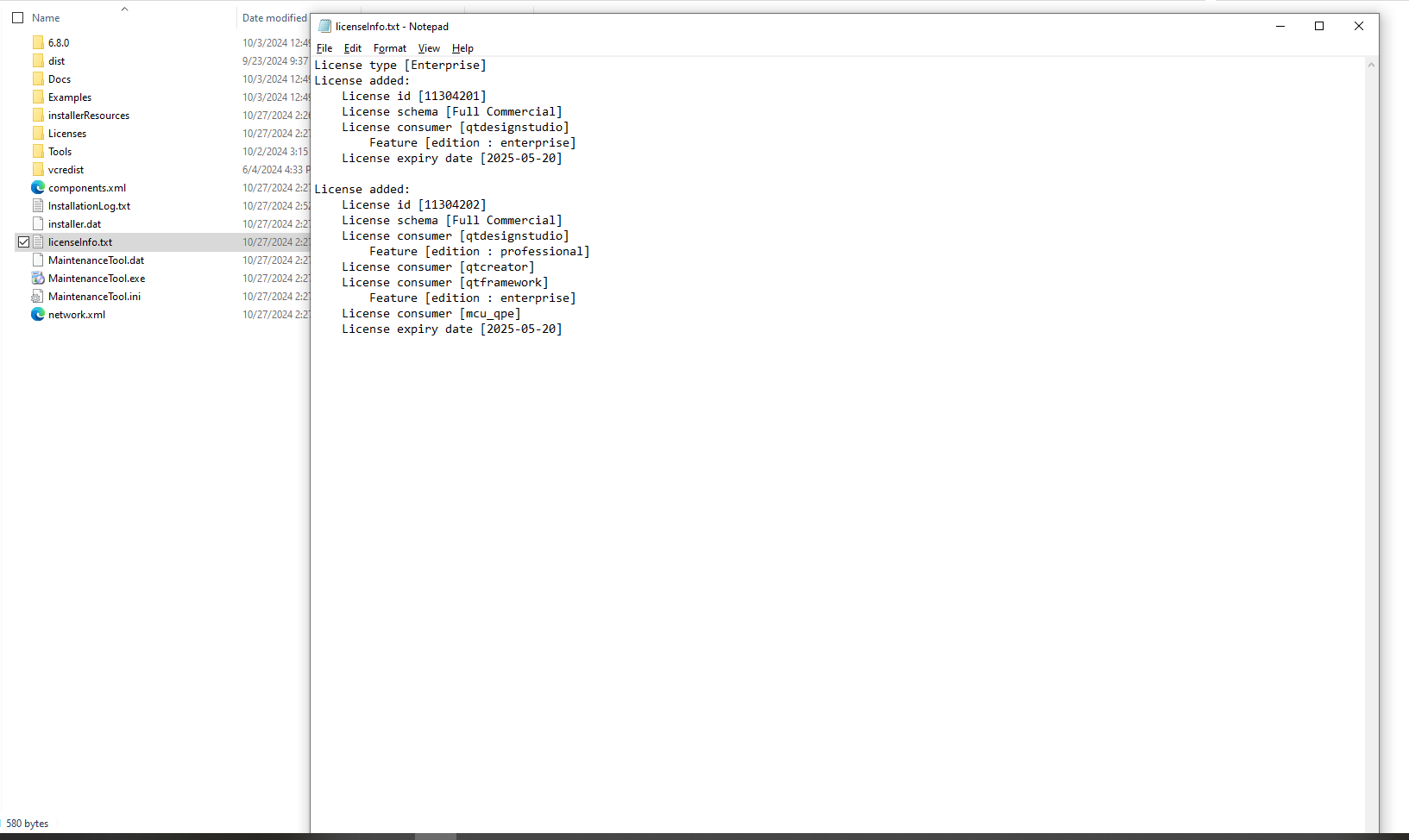The width and height of the screenshot is (1409, 840).
Task: Open the 6.8.0 folder icon
Action: (38, 42)
